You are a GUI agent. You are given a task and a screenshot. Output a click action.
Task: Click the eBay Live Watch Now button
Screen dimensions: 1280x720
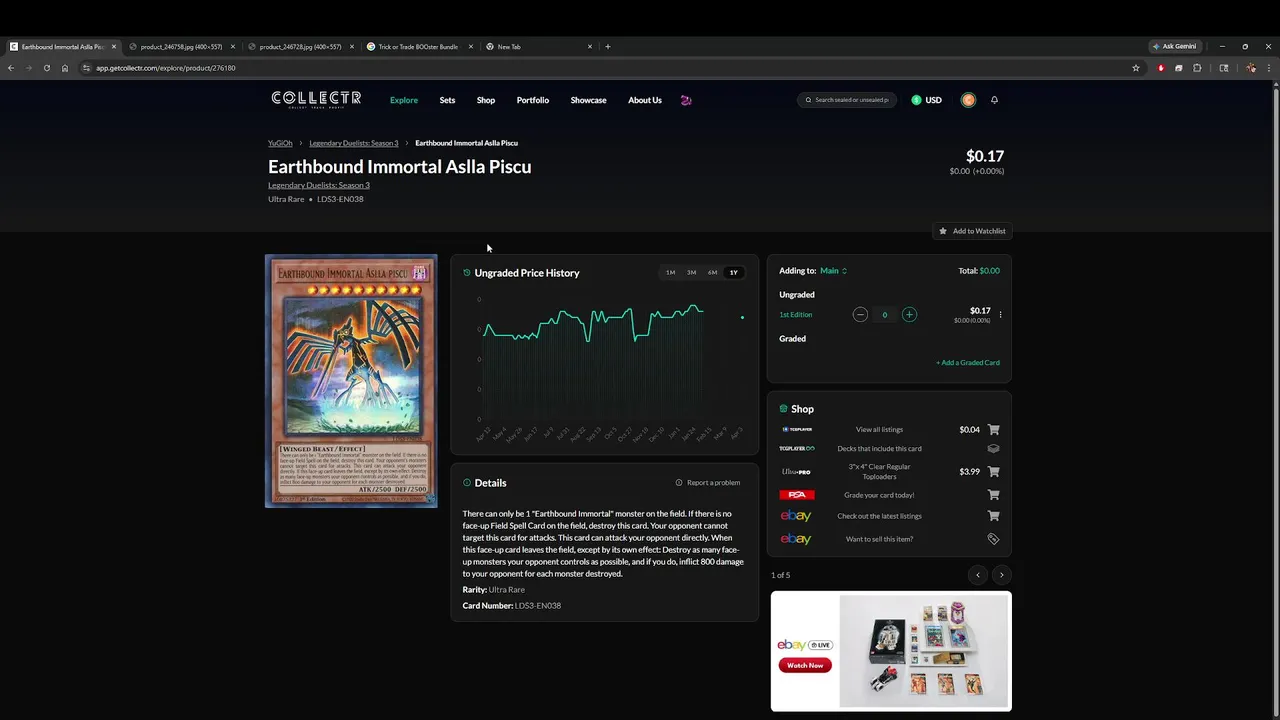(x=805, y=665)
